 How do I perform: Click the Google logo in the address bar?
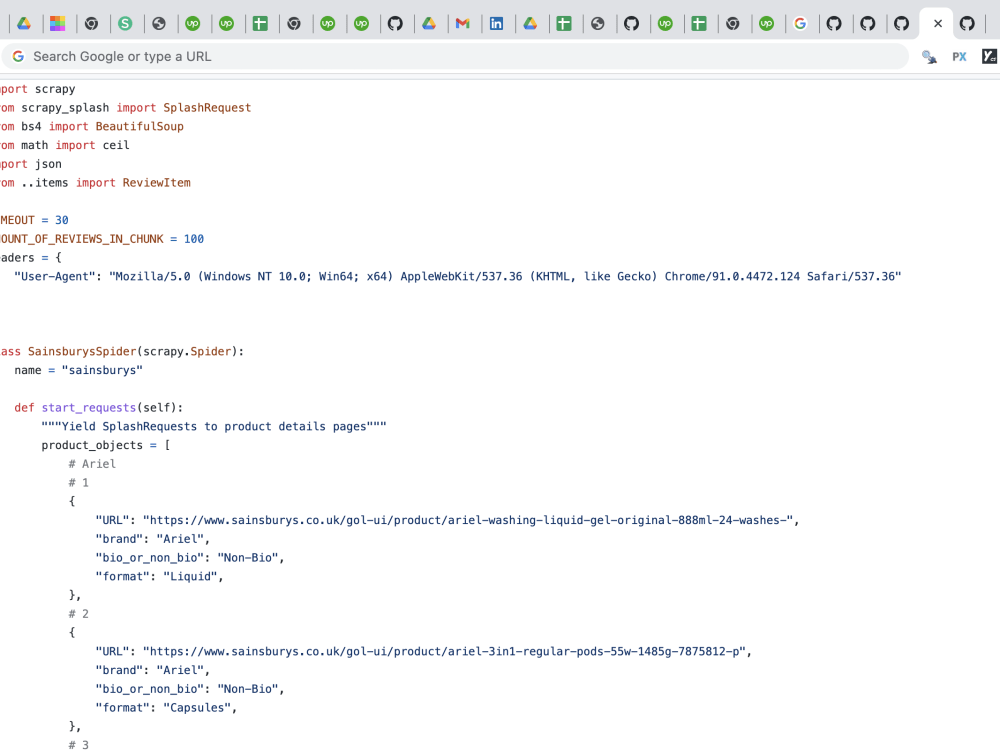[18, 56]
